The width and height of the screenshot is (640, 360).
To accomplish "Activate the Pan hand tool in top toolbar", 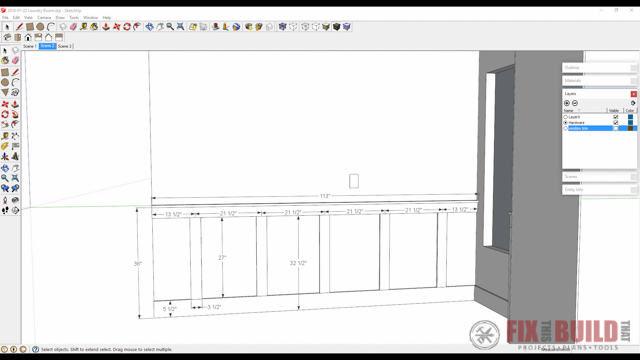I will (160, 27).
